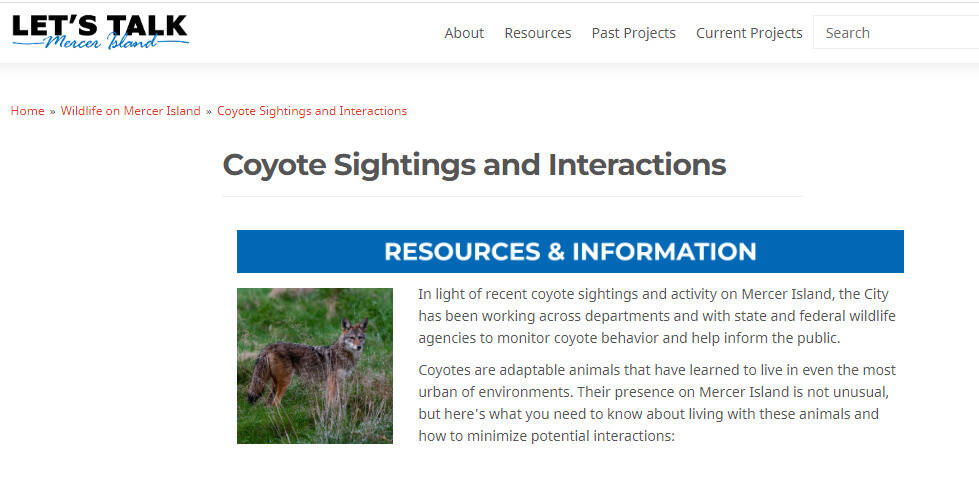Image resolution: width=979 pixels, height=484 pixels.
Task: Click the horizontal divider below the page heading
Action: pos(512,196)
